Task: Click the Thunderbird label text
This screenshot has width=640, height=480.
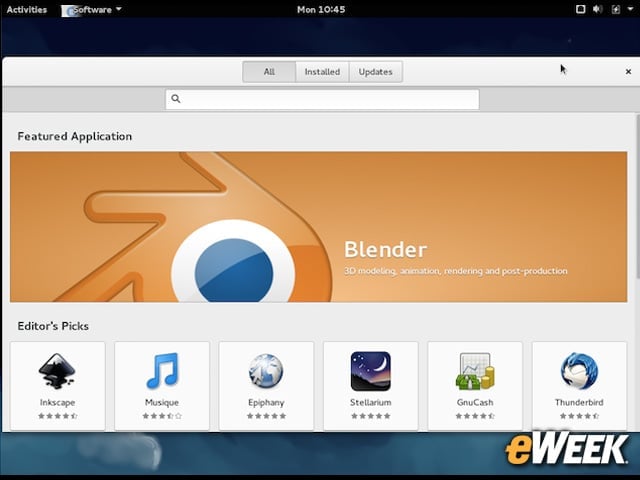Action: pyautogui.click(x=579, y=402)
